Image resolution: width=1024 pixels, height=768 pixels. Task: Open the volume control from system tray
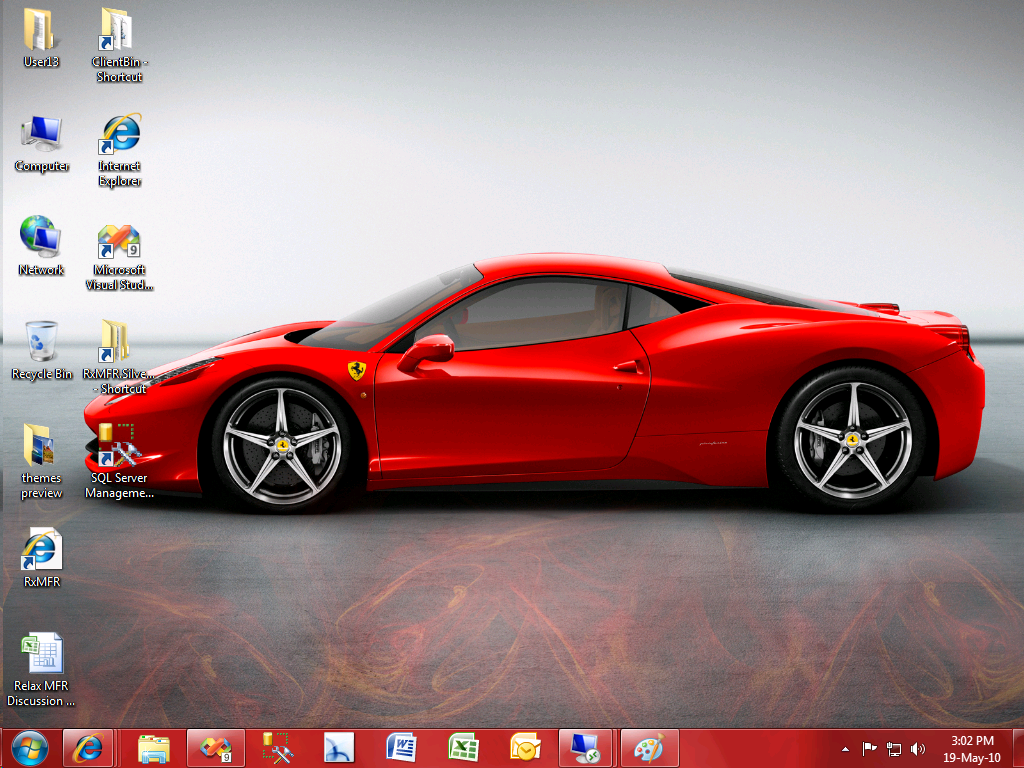(917, 747)
